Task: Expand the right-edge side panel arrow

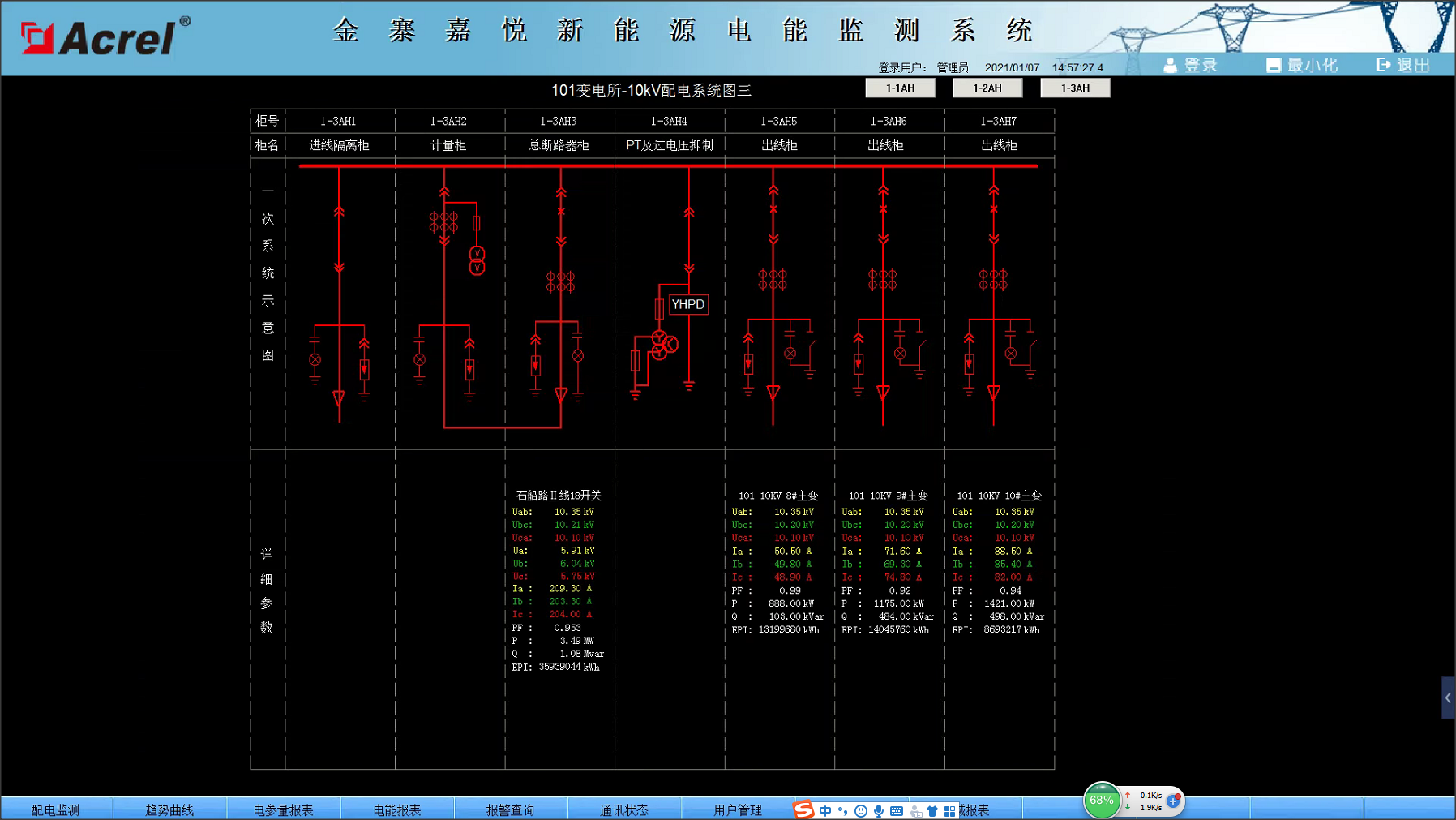Action: (x=1448, y=698)
